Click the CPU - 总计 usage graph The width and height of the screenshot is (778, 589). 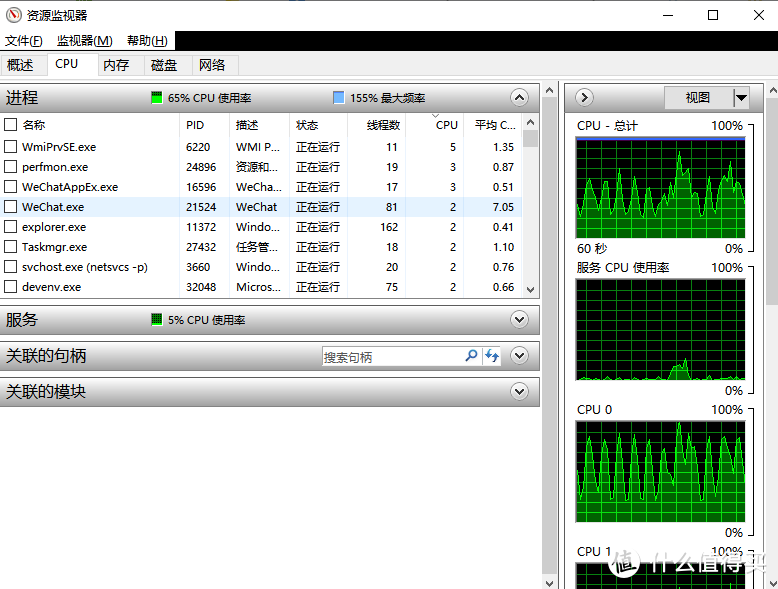[x=660, y=188]
